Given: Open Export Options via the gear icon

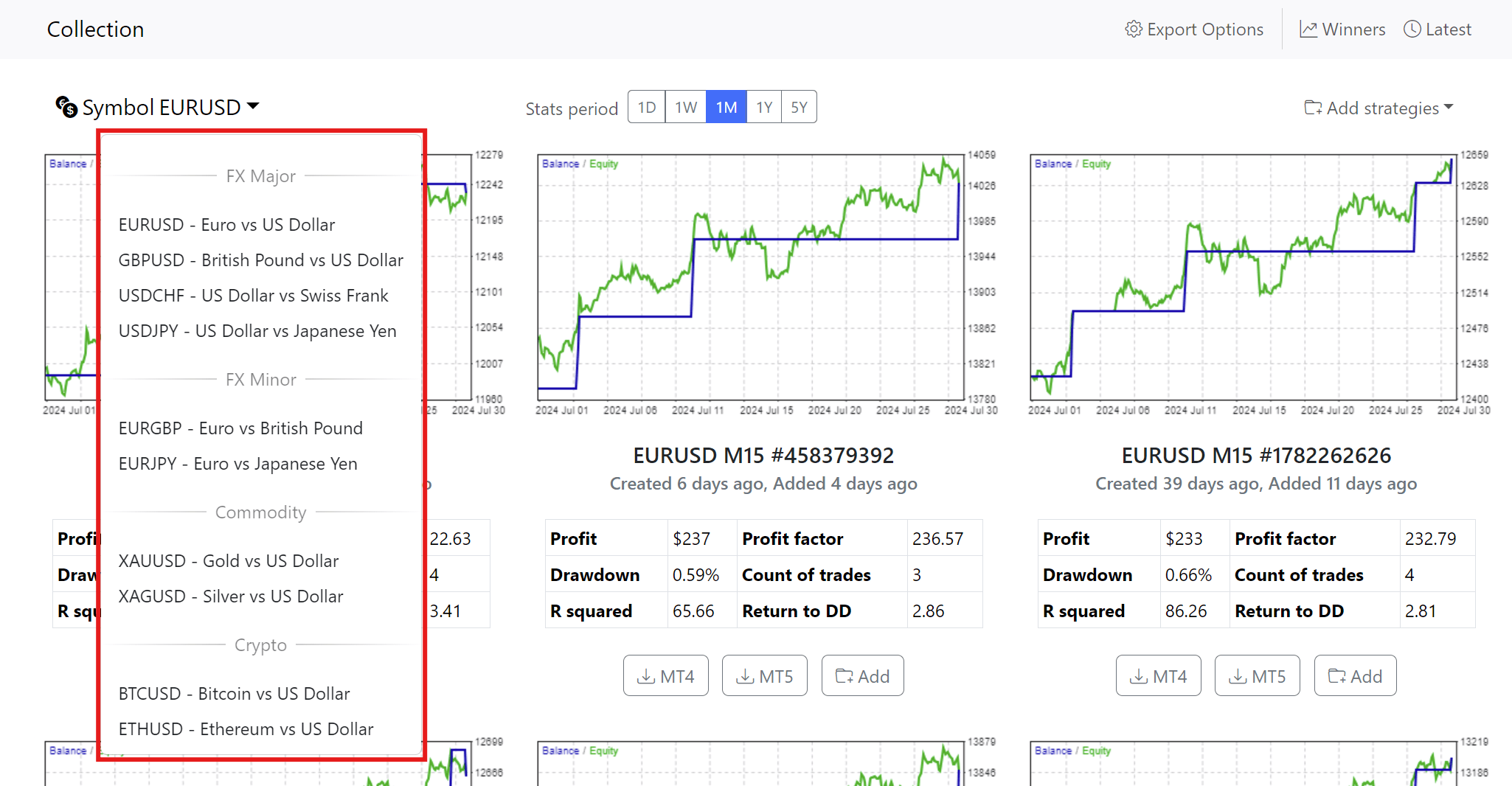Looking at the screenshot, I should pos(1134,29).
